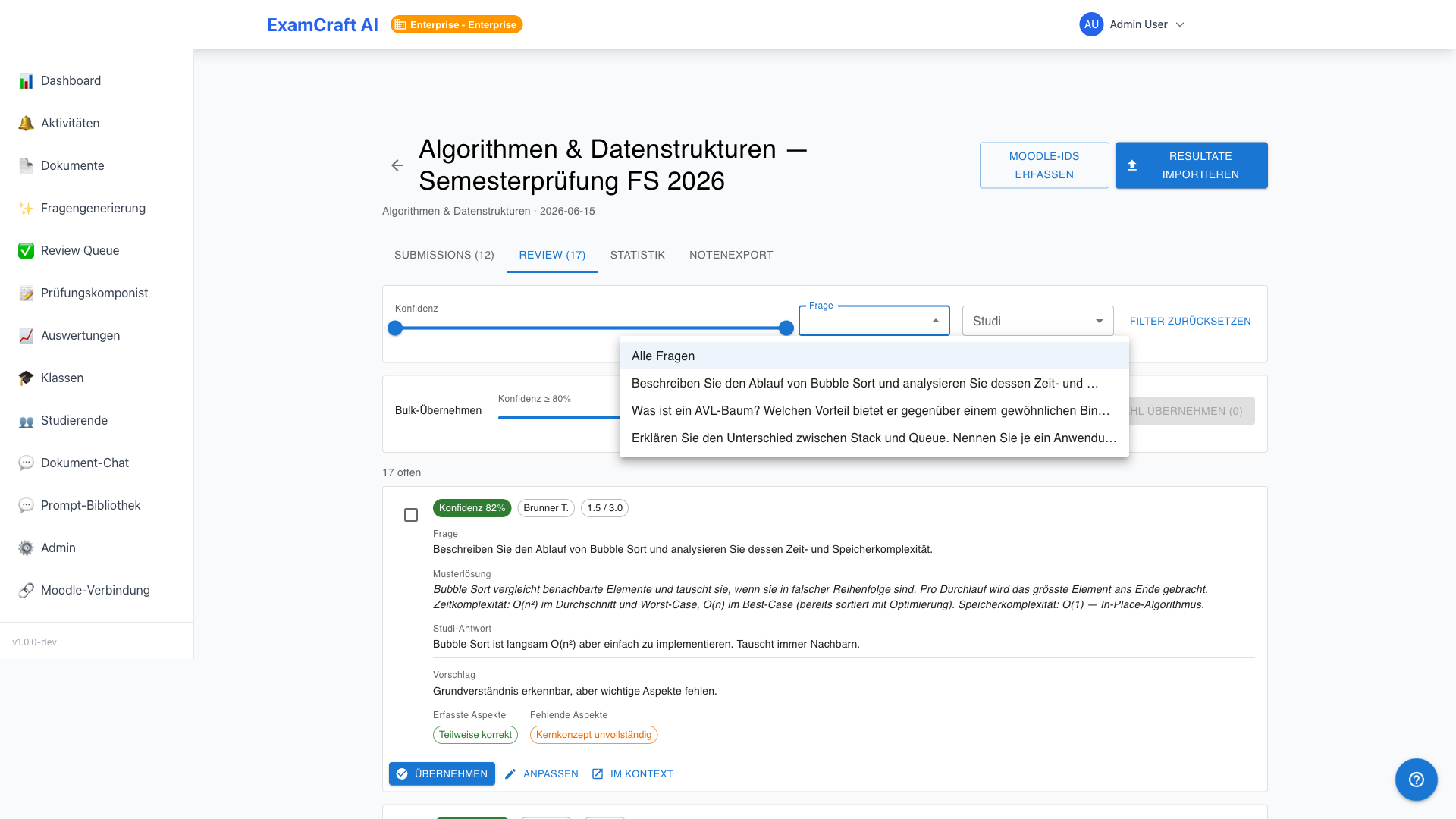Click the pencil icon beside Anpassen
This screenshot has height=819, width=1456.
tap(510, 773)
